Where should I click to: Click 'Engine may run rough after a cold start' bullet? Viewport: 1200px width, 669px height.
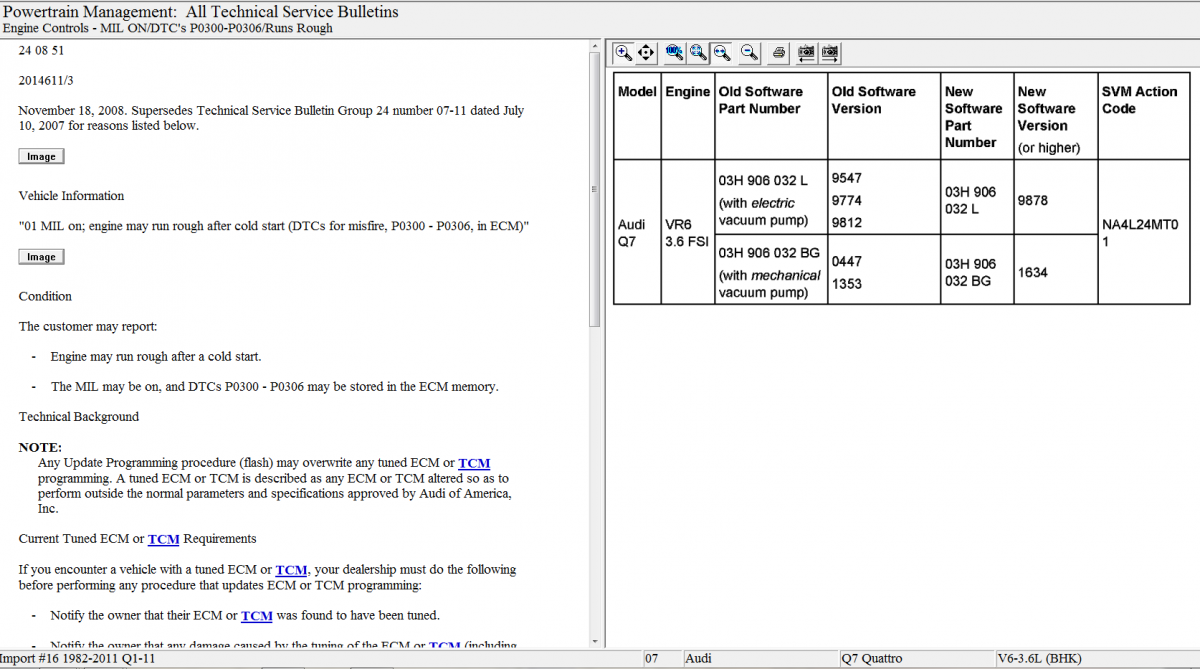pos(156,356)
